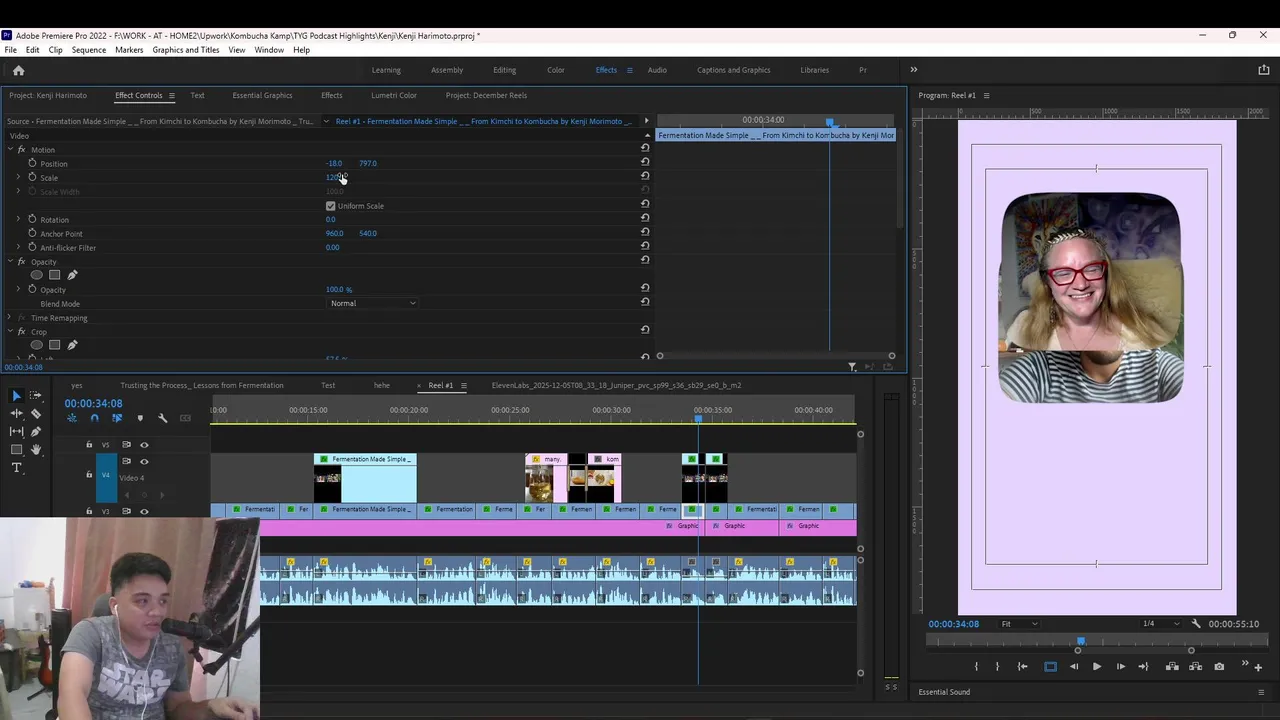1280x720 pixels.
Task: Open Blend Mode Normal dropdown
Action: (372, 303)
